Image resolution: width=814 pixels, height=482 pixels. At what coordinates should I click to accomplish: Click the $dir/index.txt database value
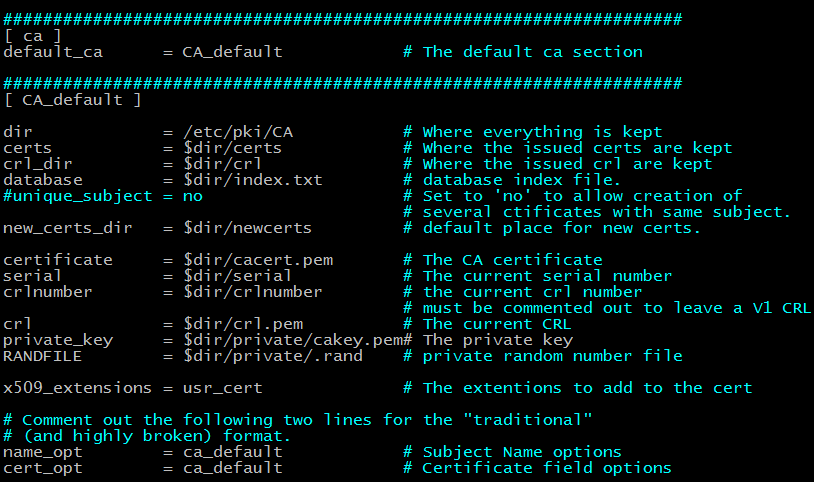pos(253,180)
